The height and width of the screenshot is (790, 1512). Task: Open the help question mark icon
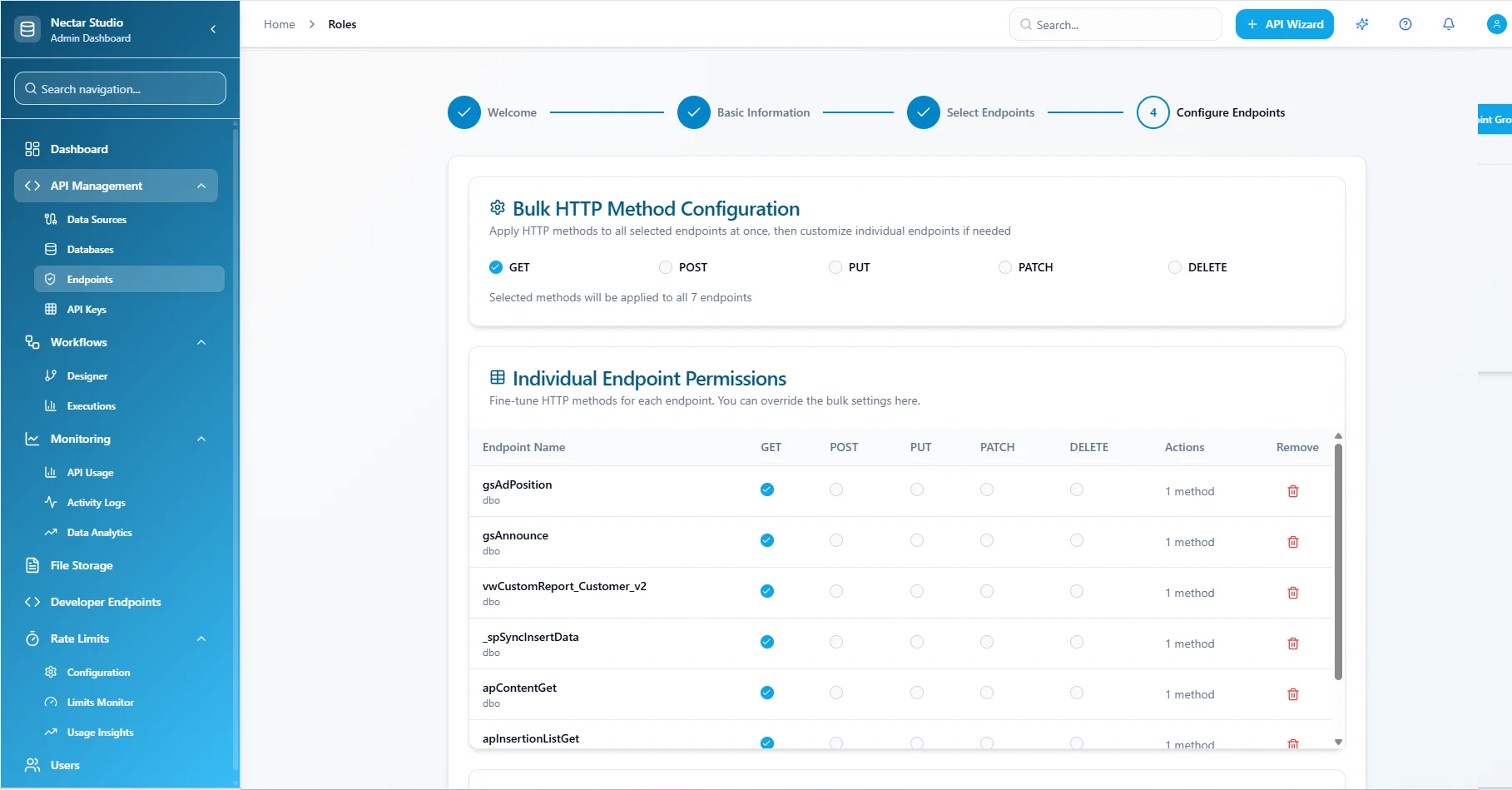coord(1405,24)
